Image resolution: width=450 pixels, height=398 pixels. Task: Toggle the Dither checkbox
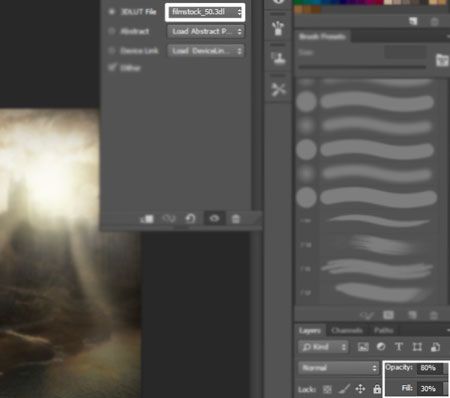click(x=112, y=68)
